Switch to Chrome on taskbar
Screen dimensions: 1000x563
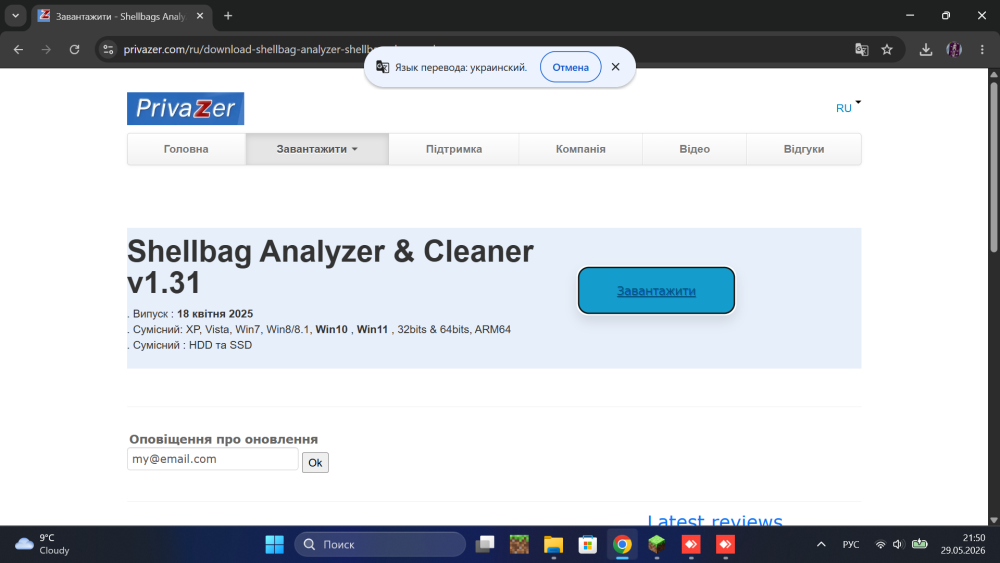click(622, 545)
